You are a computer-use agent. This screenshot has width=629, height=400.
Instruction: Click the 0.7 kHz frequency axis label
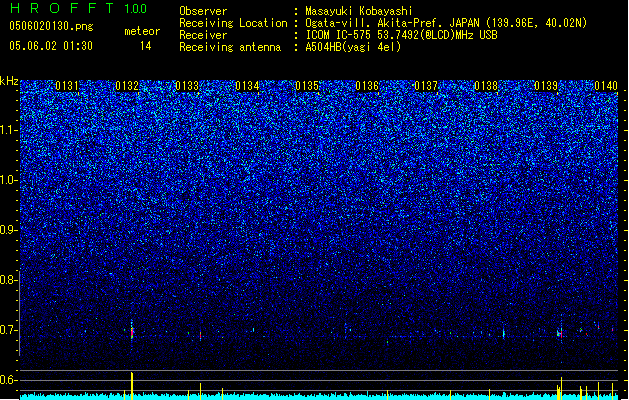8,330
